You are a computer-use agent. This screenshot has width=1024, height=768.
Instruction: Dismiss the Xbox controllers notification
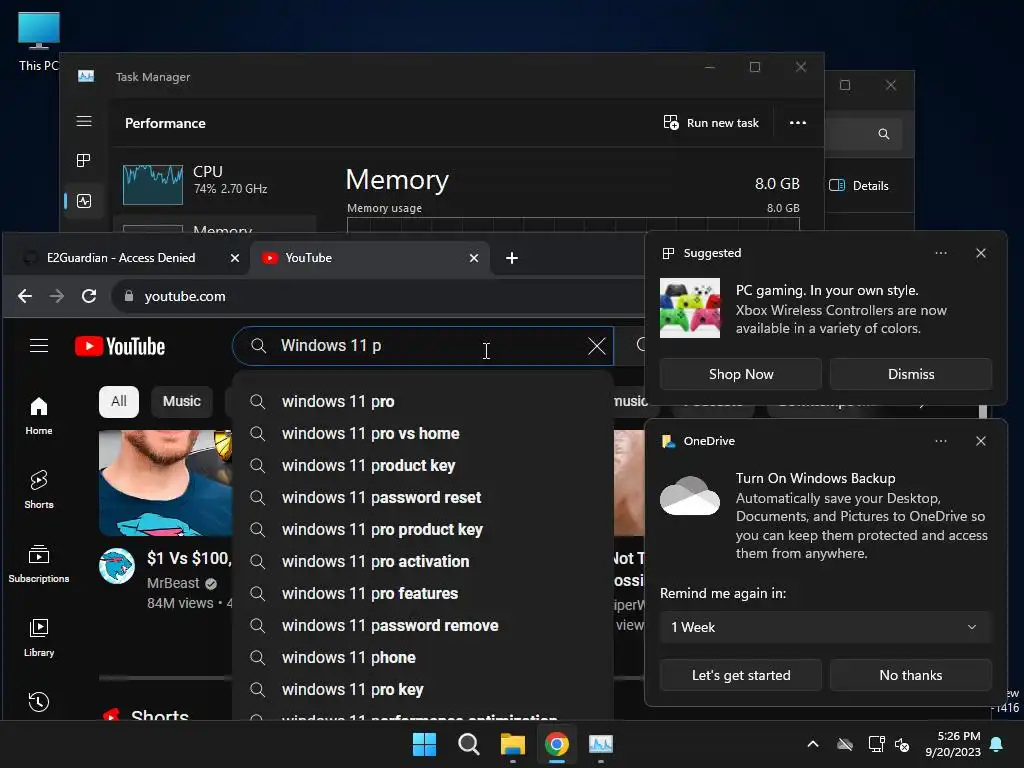911,374
